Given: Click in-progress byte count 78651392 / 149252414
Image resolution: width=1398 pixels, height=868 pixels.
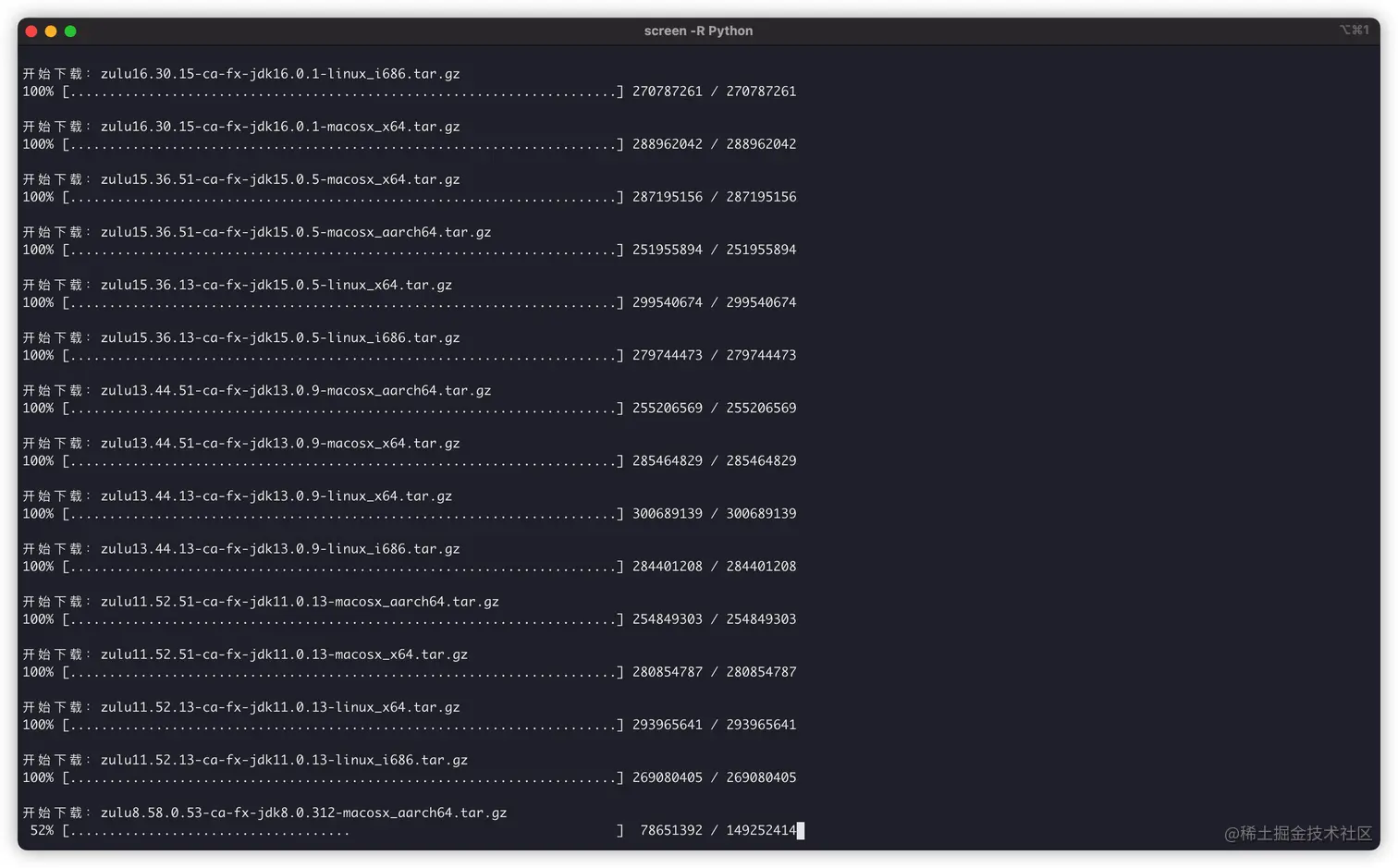Looking at the screenshot, I should click(x=717, y=830).
